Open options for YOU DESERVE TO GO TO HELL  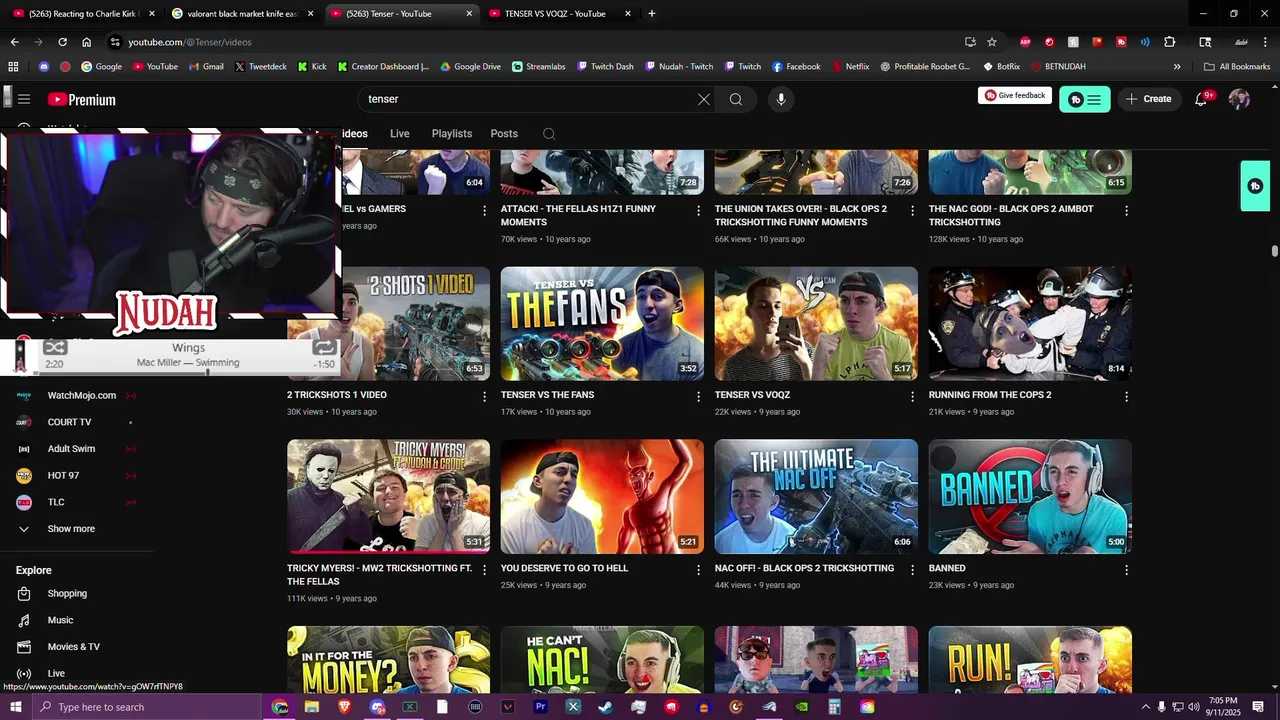pos(698,570)
